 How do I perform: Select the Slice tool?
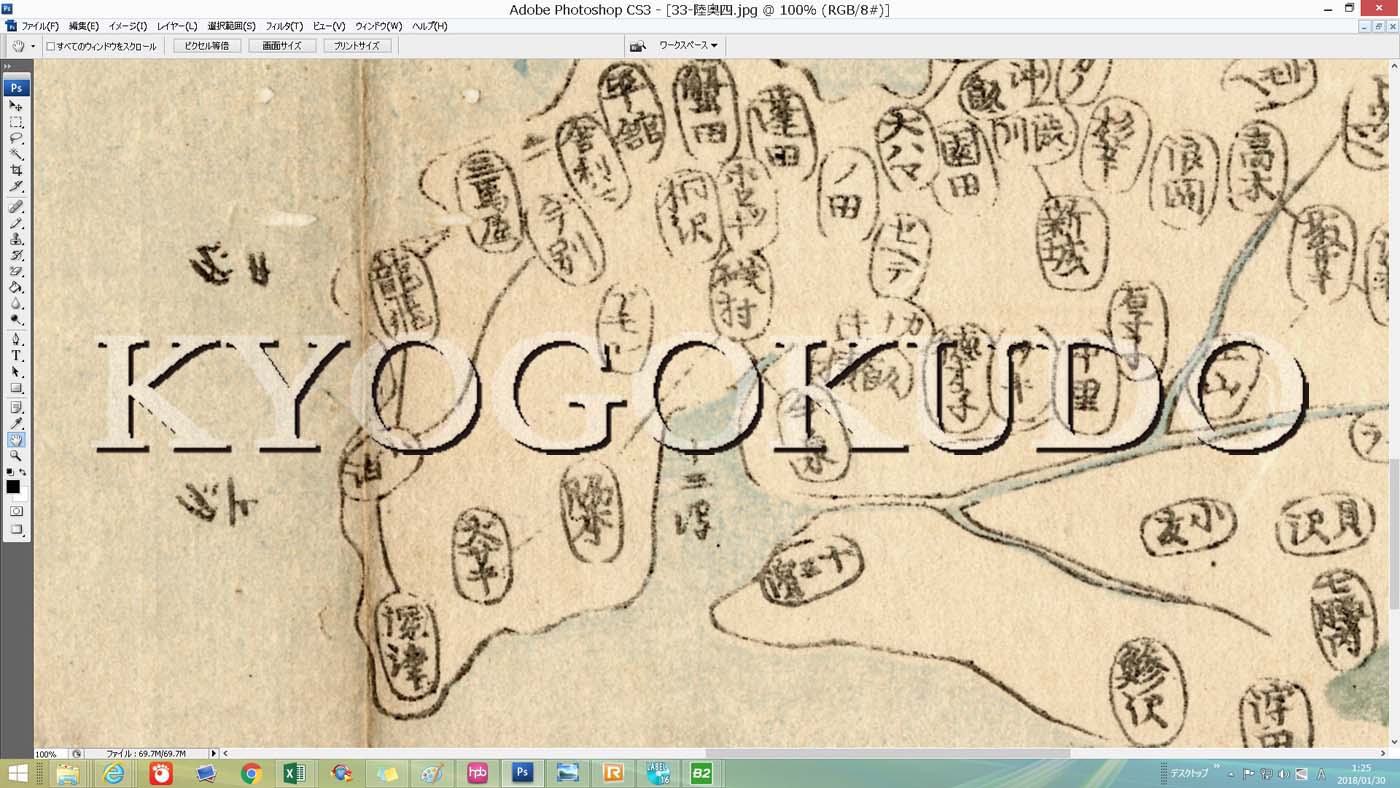[x=16, y=187]
